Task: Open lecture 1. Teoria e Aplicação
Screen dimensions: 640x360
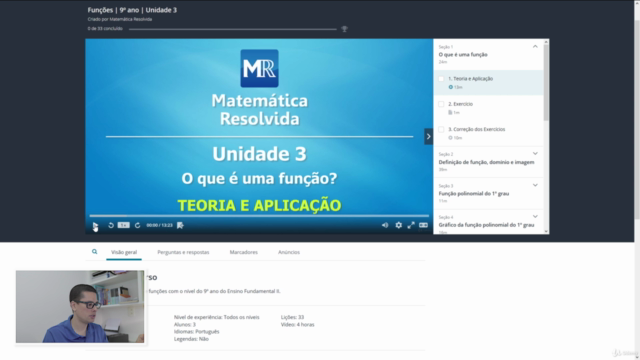Action: 489,82
